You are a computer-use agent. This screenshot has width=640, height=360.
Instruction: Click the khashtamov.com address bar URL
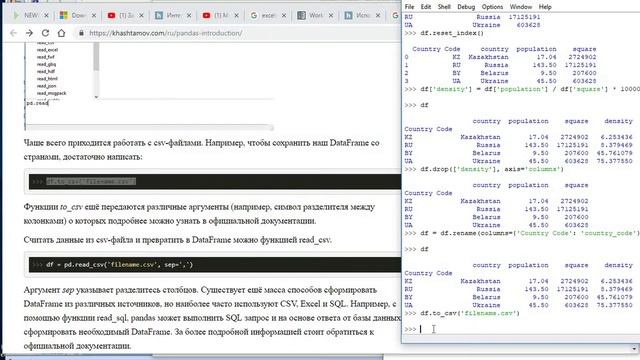coord(165,33)
